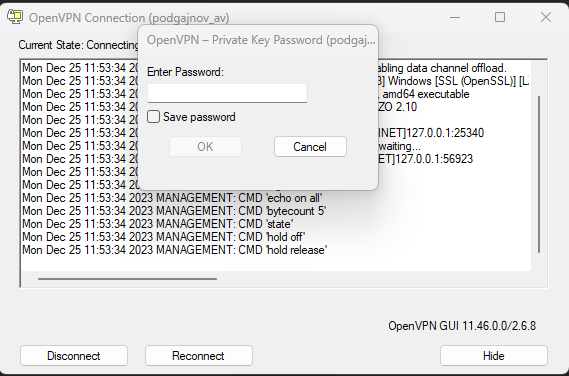Click the OpenVPN GUI version label
Screen dimensions: 569x376
(462, 326)
